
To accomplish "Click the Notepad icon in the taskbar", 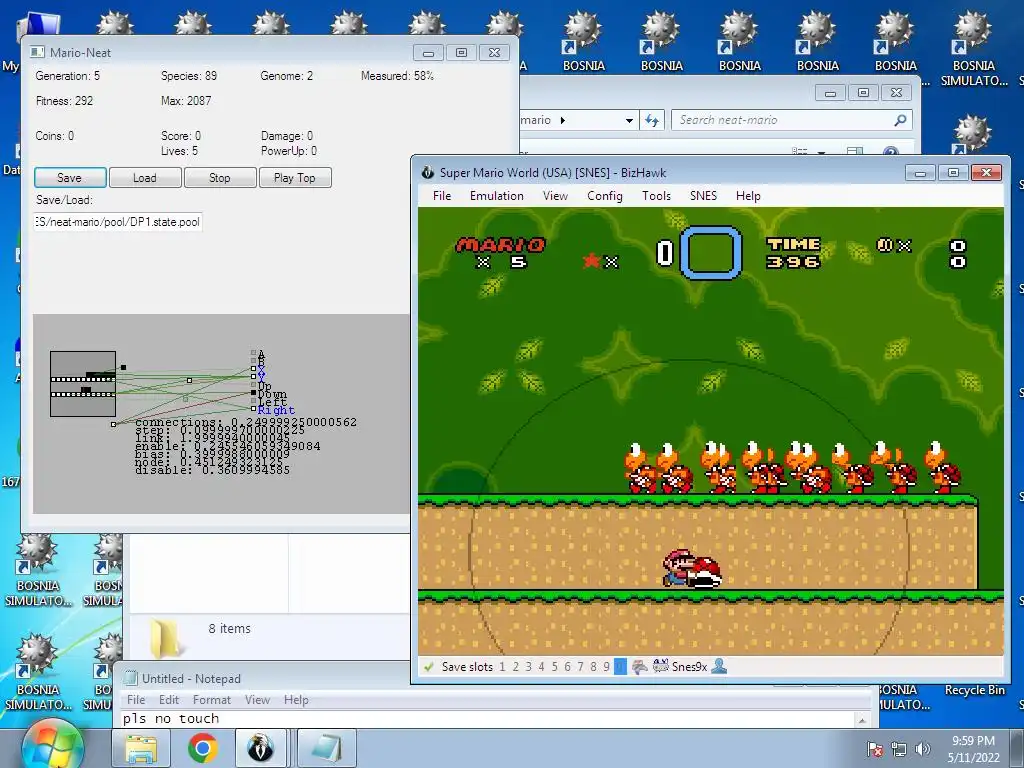I will click(x=327, y=748).
